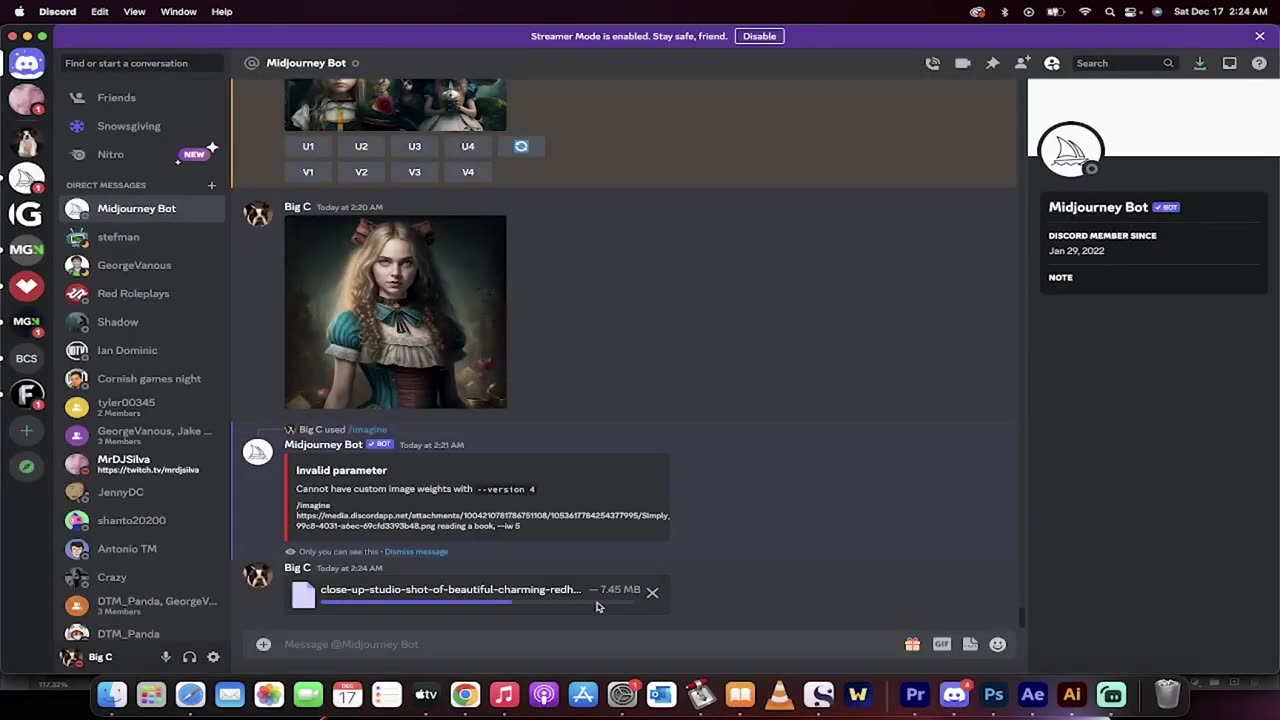
Task: Open Discord home direct messages icon
Action: 27,64
